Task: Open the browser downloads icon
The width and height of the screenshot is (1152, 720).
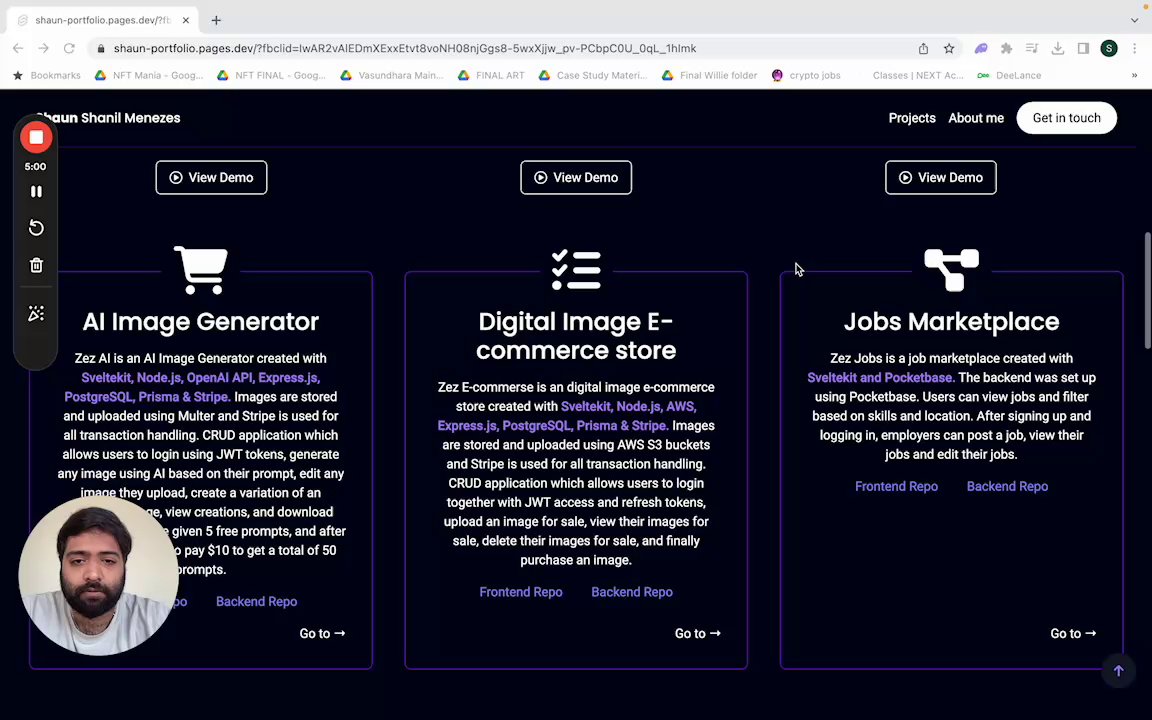Action: tap(1058, 48)
